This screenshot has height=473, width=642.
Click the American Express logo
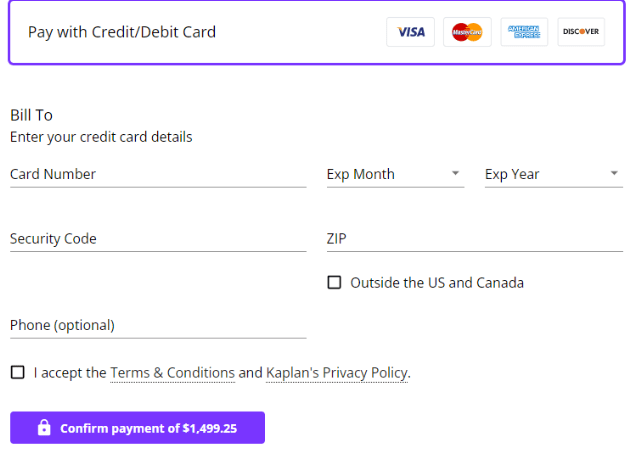[x=524, y=32]
